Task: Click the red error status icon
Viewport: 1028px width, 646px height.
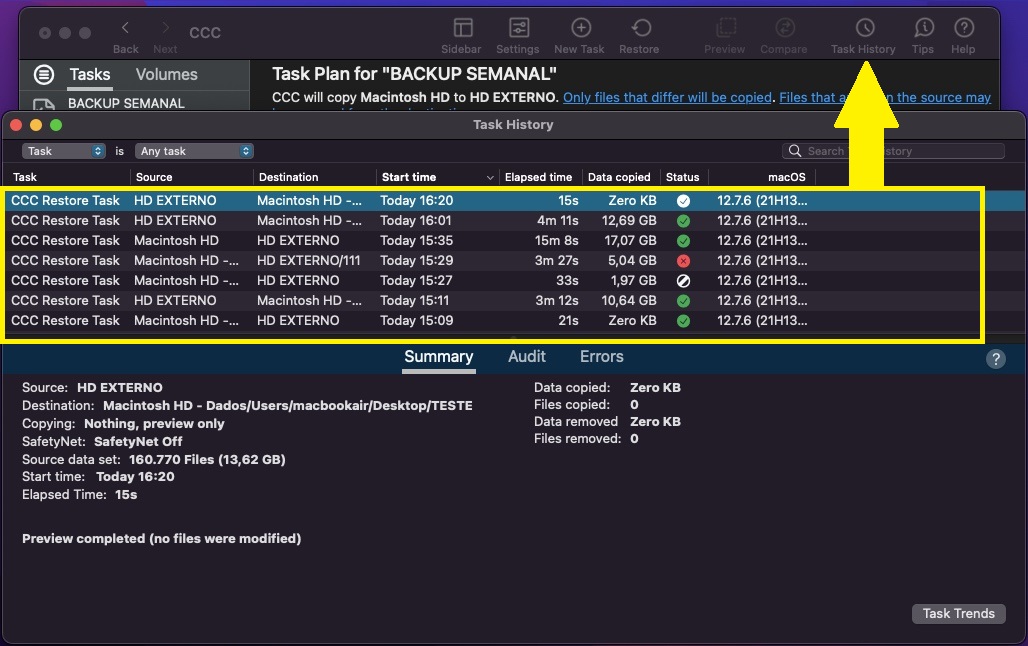Action: click(x=683, y=261)
